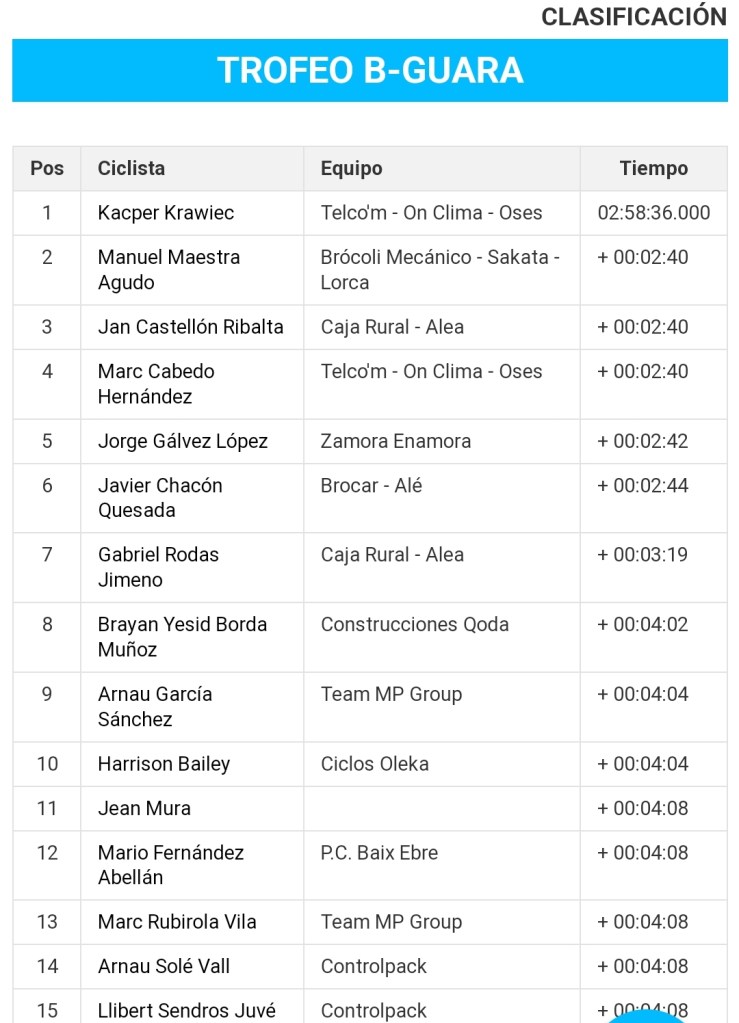Open Manuel Maestra Agudo's entry
This screenshot has width=739, height=1023.
(168, 270)
